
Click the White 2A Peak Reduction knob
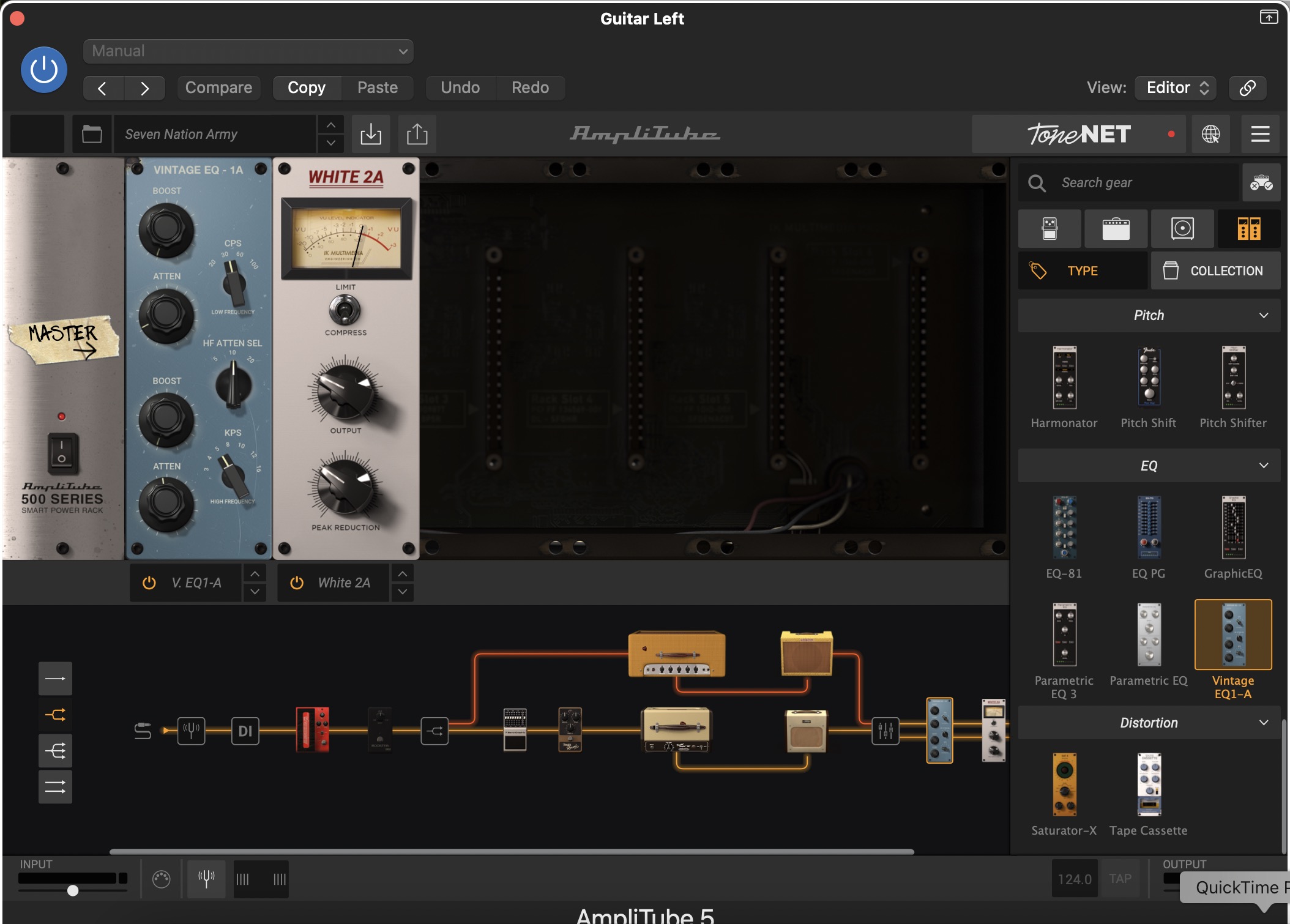[345, 489]
